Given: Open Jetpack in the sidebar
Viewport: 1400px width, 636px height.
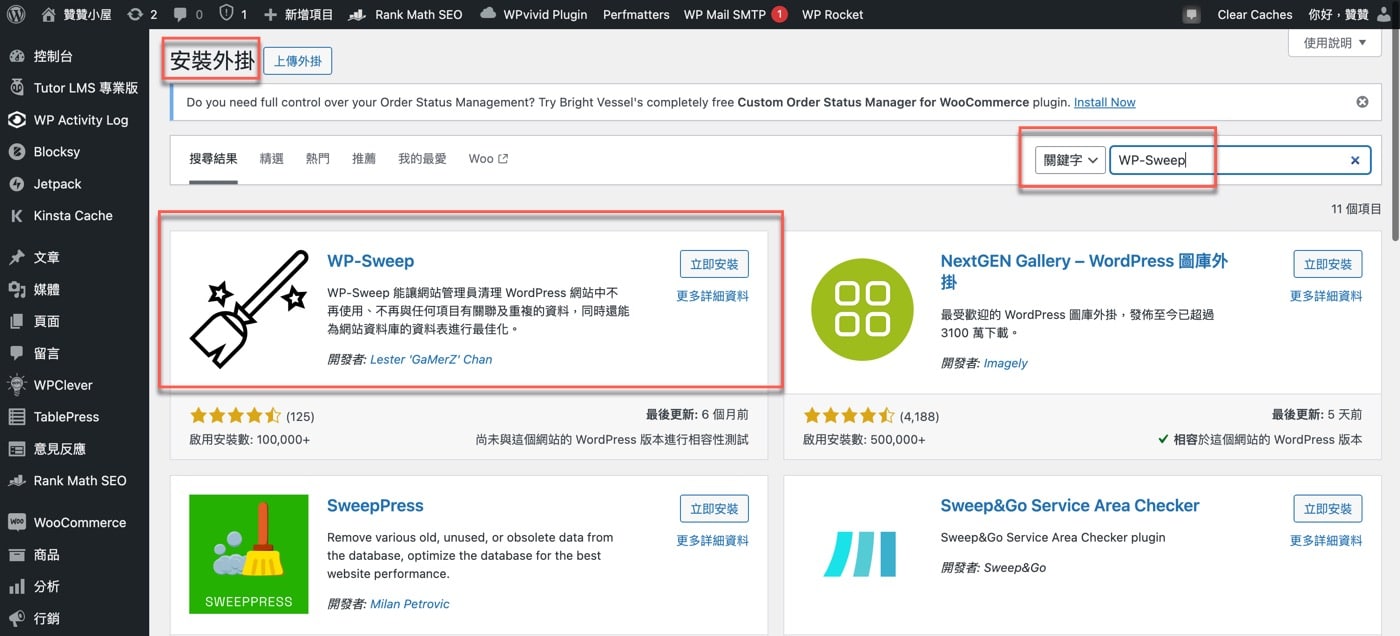Looking at the screenshot, I should tap(74, 184).
